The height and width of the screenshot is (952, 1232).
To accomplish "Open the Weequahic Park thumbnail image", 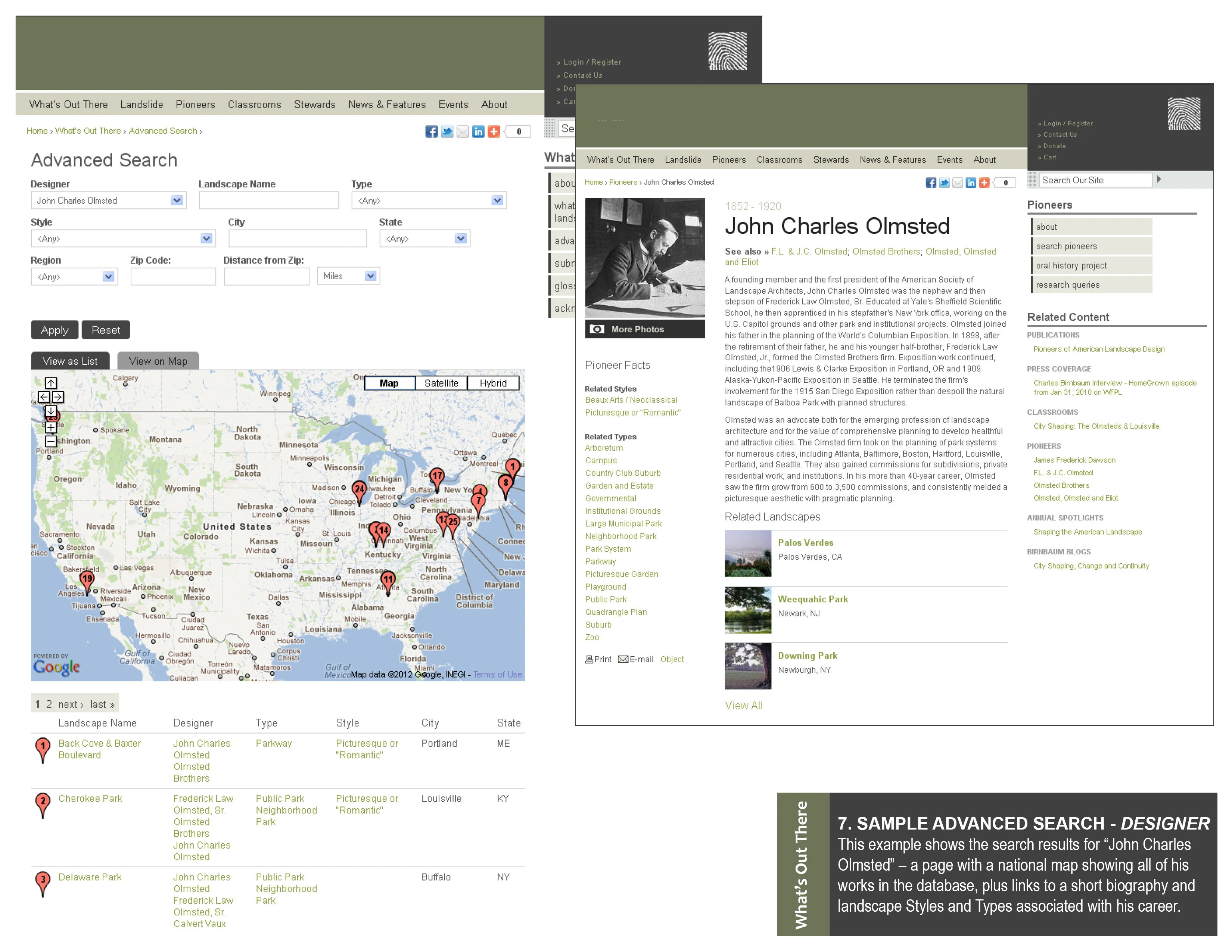I will 748,610.
